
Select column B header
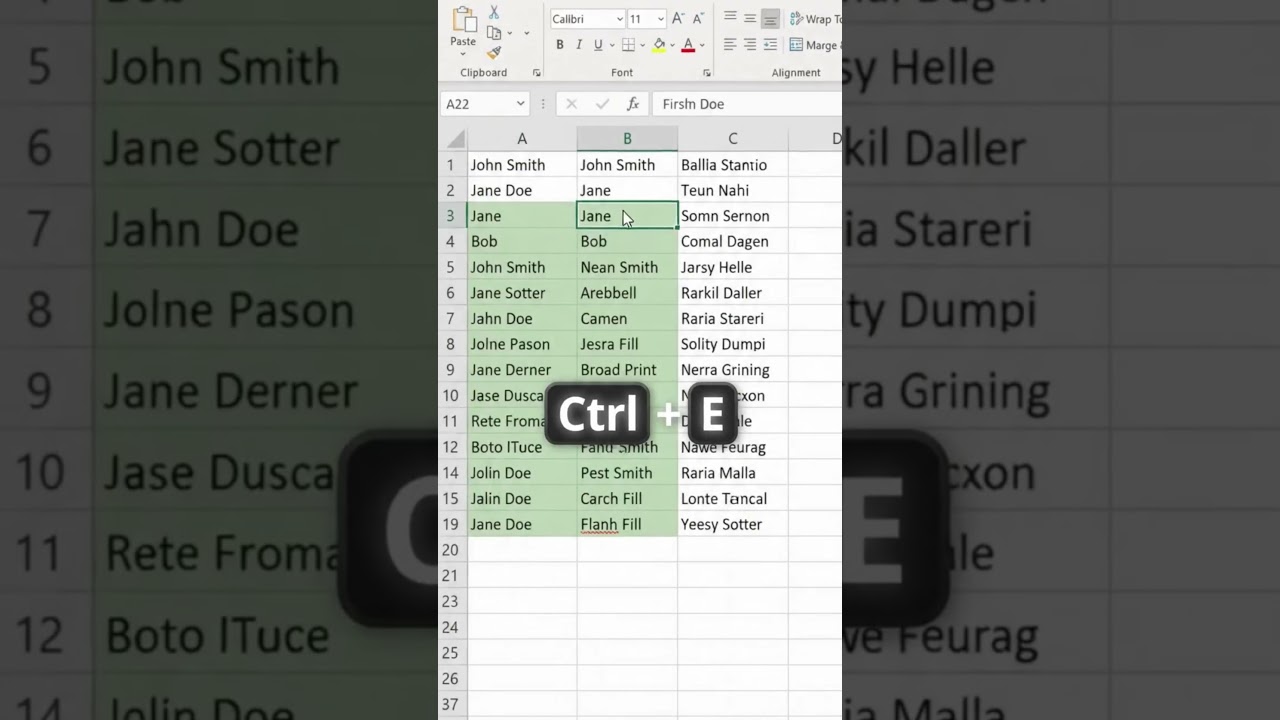click(x=627, y=139)
